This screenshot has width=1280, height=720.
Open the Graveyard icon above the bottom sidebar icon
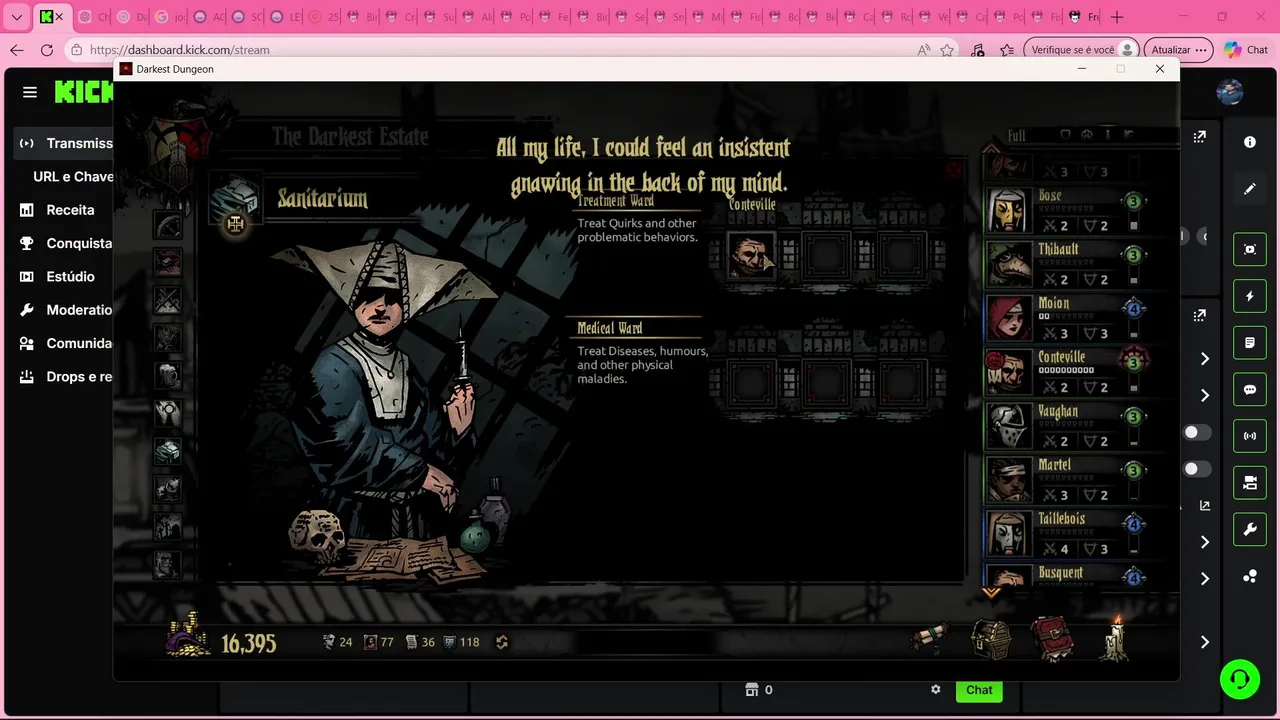click(168, 527)
